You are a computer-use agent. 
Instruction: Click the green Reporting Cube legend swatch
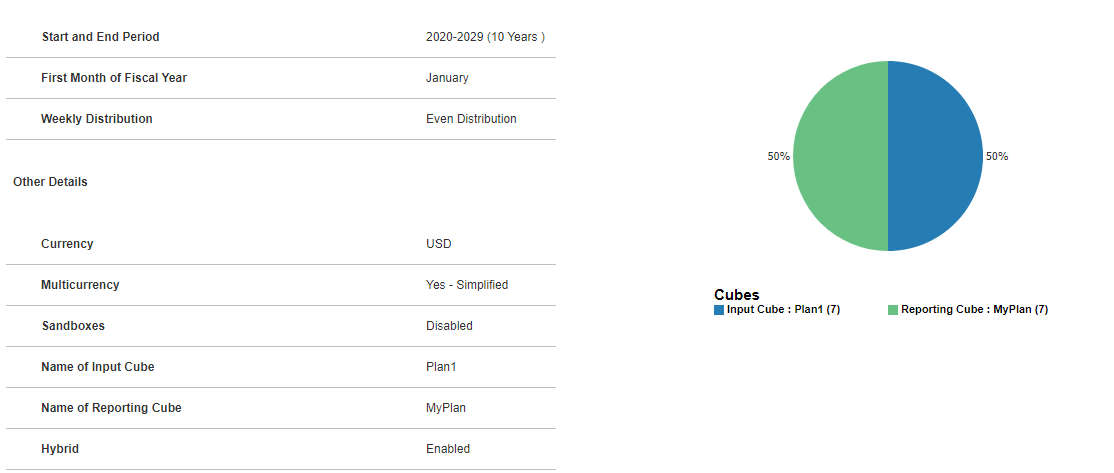(x=893, y=310)
